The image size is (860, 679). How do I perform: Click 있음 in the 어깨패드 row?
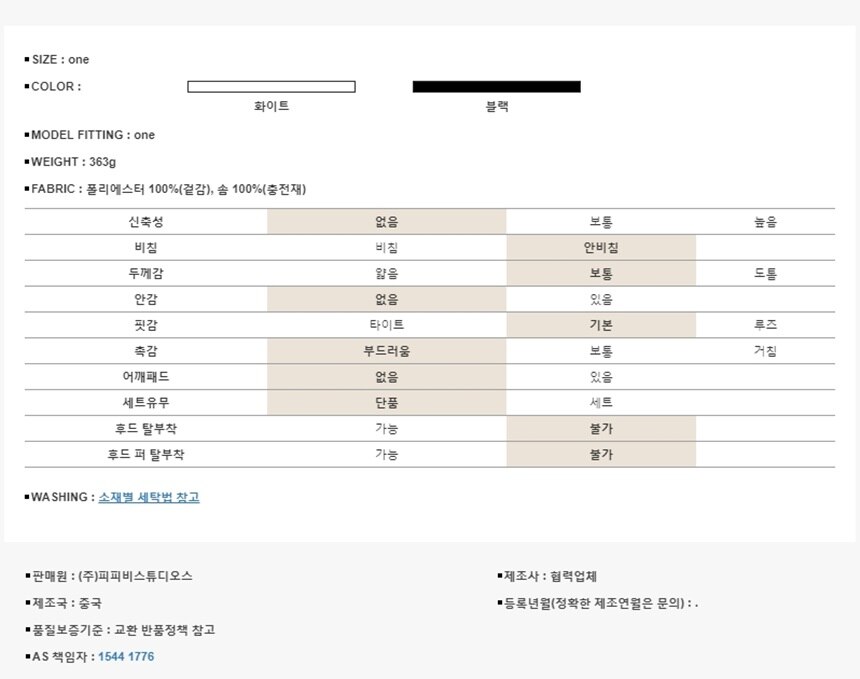point(601,377)
